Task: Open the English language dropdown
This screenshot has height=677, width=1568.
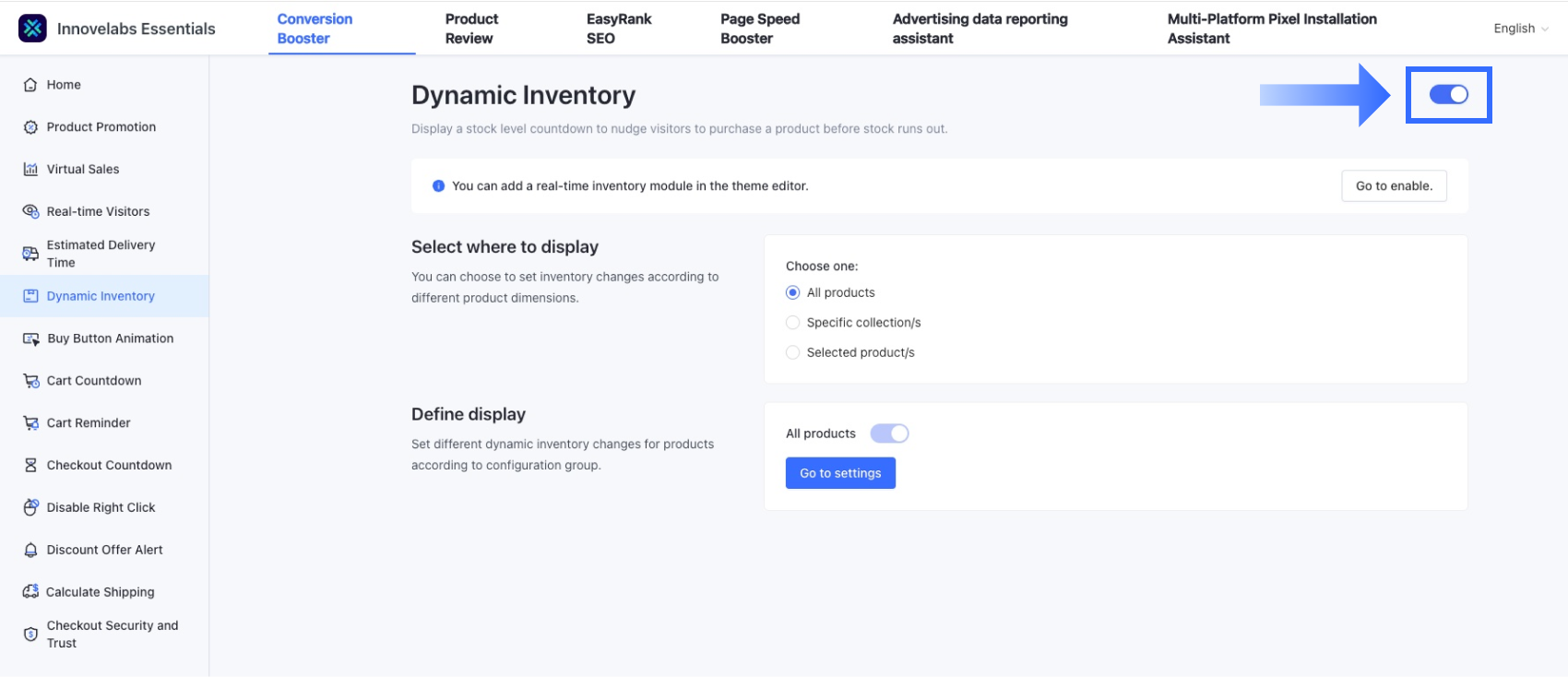Action: tap(1520, 29)
